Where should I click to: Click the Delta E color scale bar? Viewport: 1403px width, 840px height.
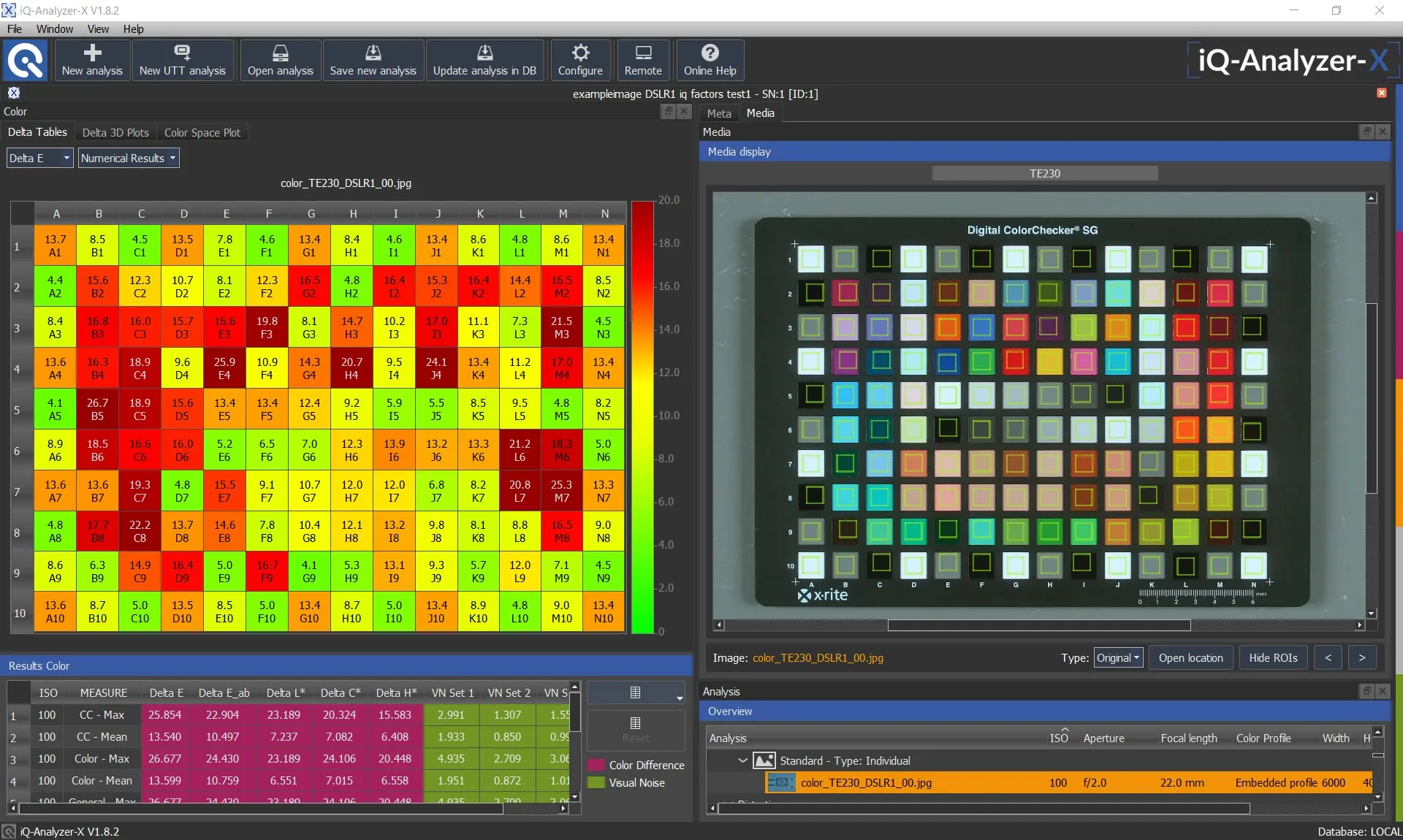[642, 416]
